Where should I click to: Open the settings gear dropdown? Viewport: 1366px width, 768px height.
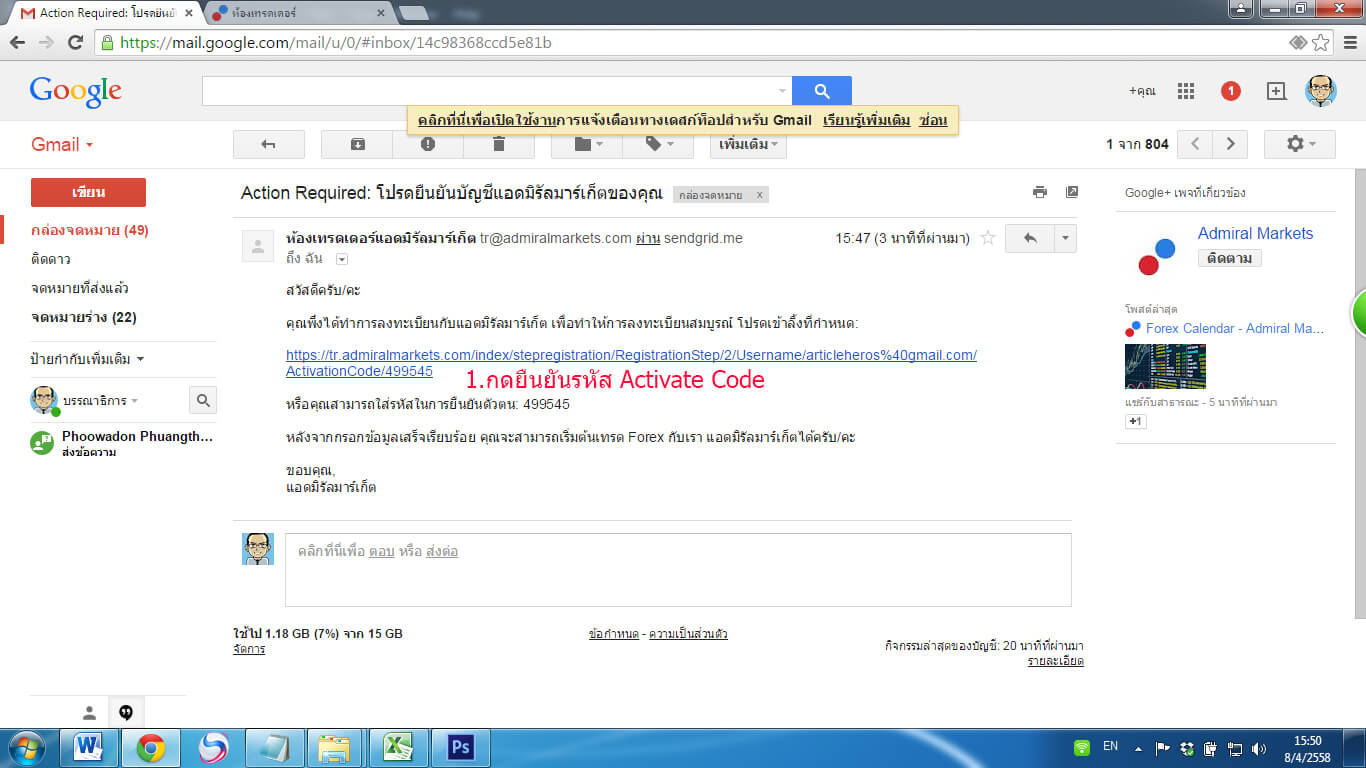click(x=1299, y=144)
